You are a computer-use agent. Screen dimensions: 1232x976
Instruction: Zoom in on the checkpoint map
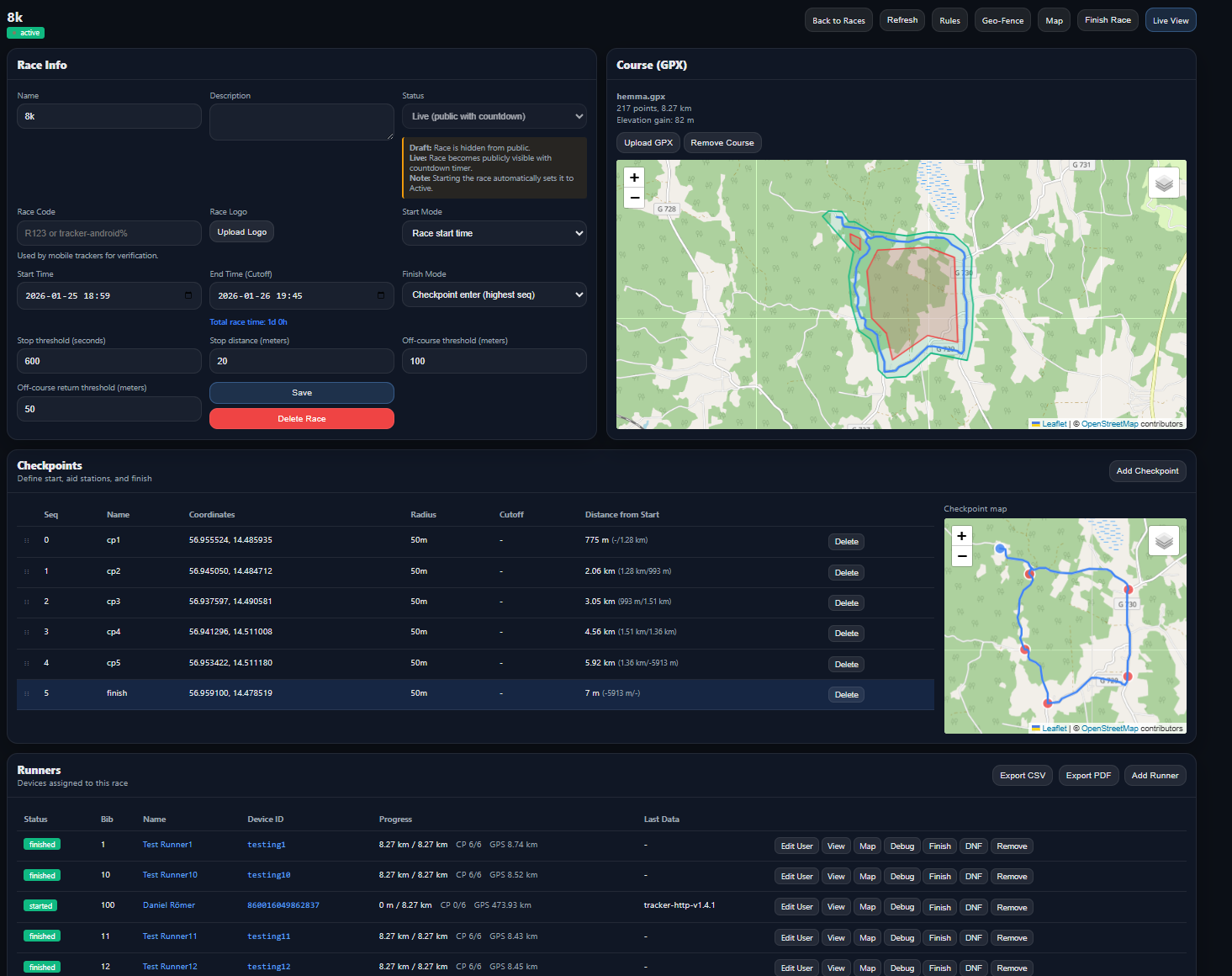(x=961, y=536)
